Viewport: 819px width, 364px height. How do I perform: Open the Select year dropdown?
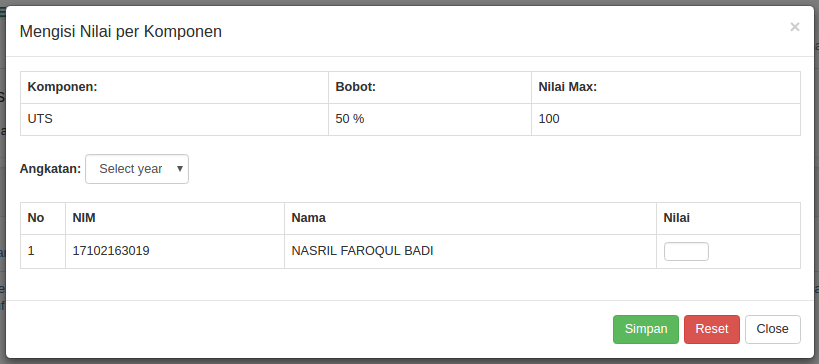coord(137,169)
